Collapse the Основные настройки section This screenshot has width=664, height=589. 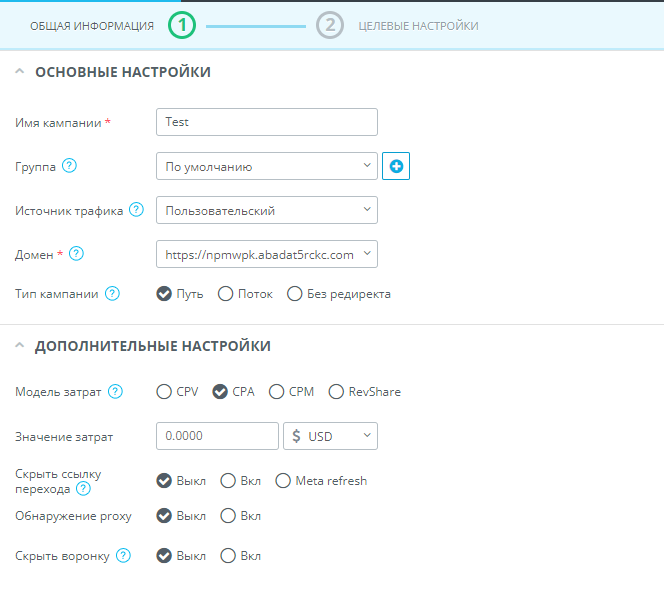[21, 72]
